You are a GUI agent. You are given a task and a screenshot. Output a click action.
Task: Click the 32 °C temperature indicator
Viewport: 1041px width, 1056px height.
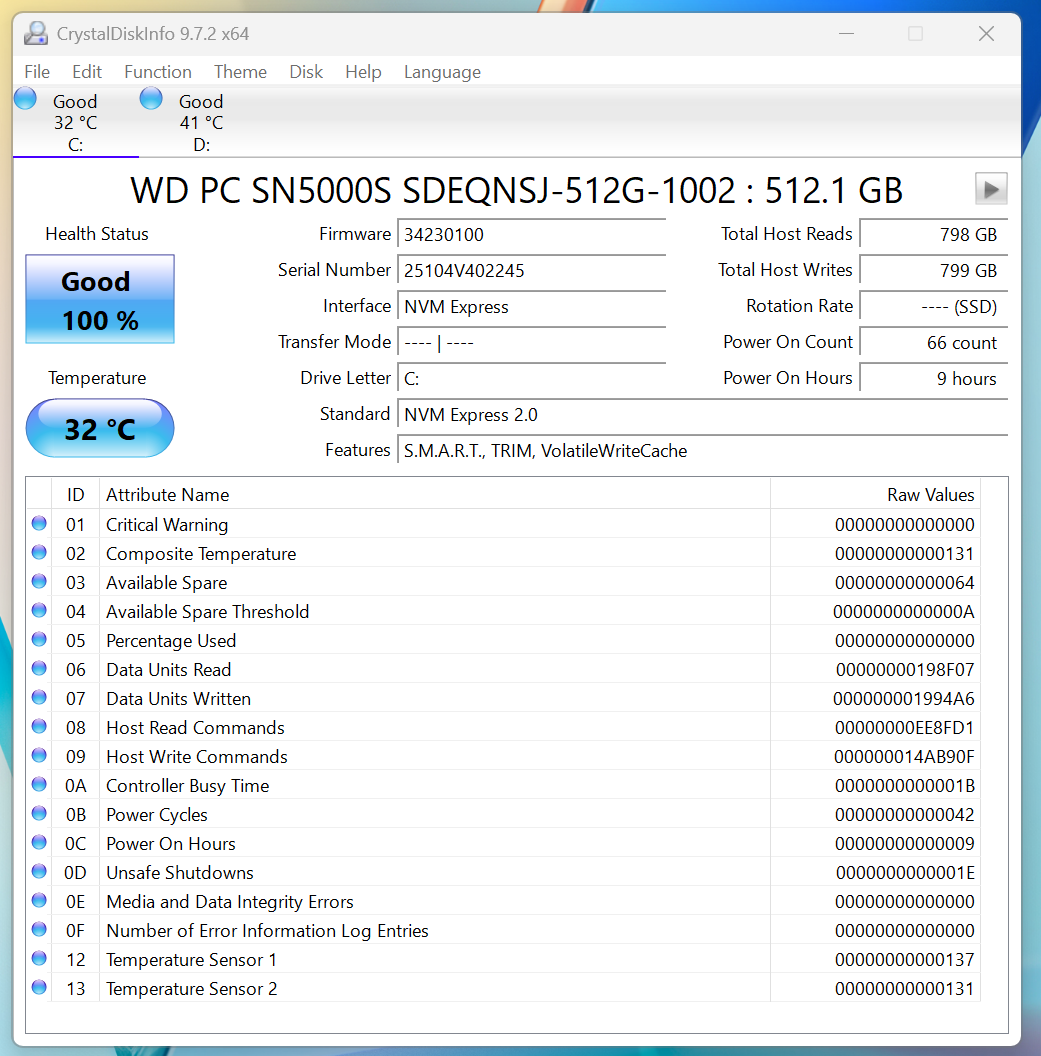(x=99, y=427)
